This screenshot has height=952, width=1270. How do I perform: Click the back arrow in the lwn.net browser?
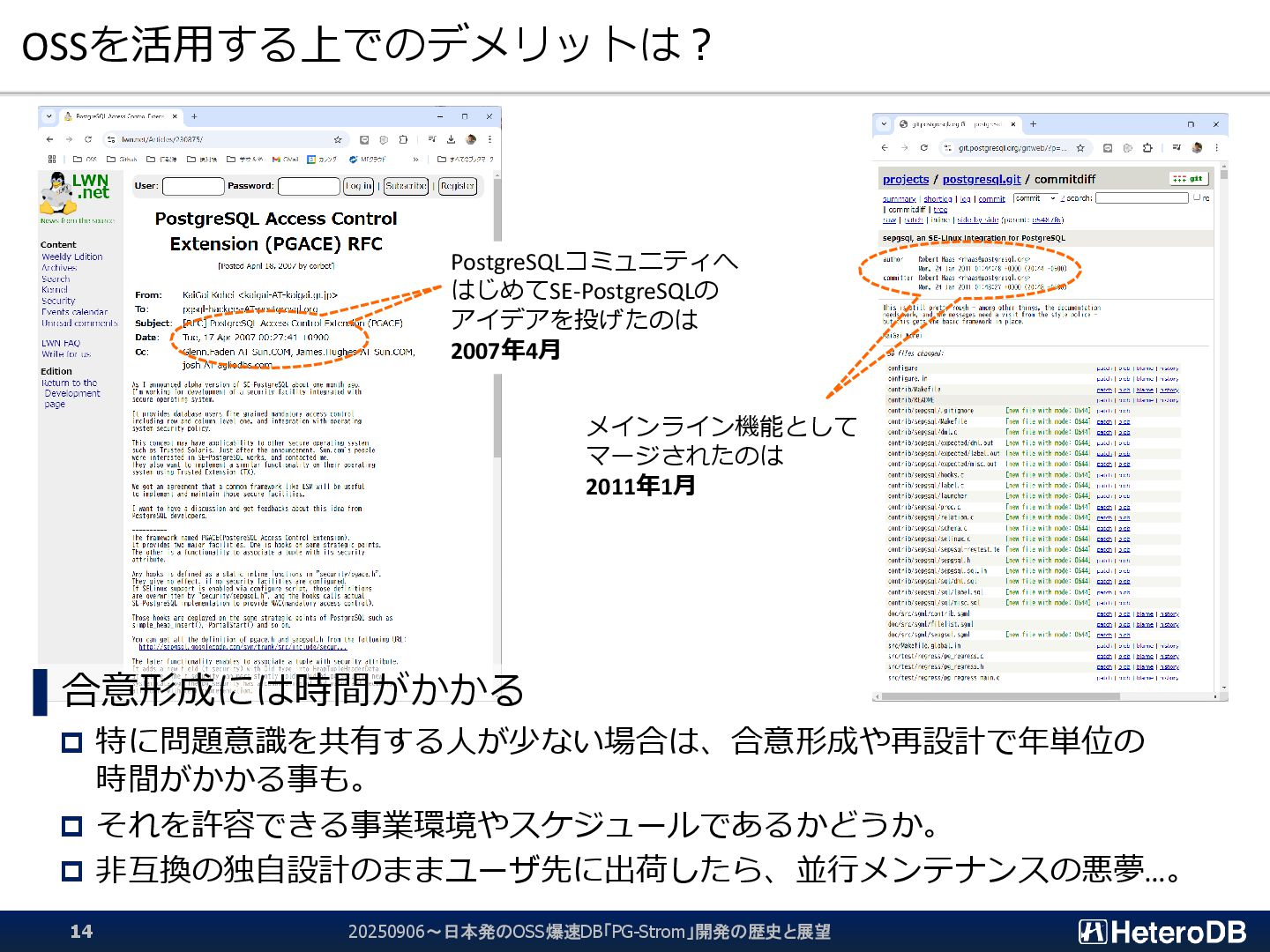tap(49, 139)
